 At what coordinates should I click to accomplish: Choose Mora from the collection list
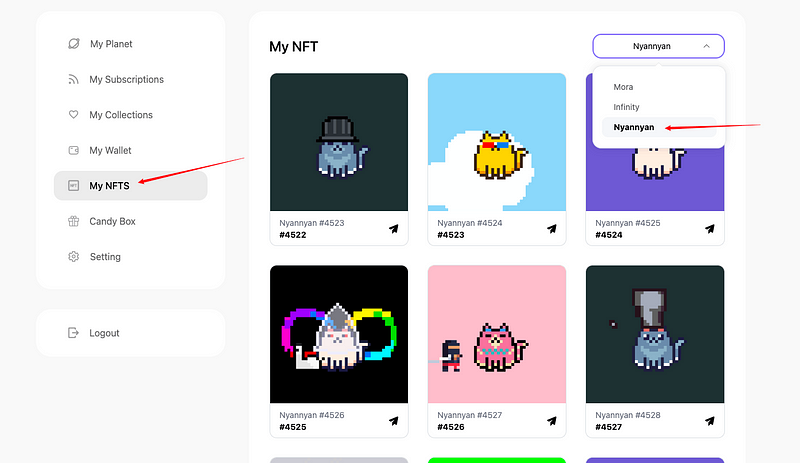pos(623,87)
